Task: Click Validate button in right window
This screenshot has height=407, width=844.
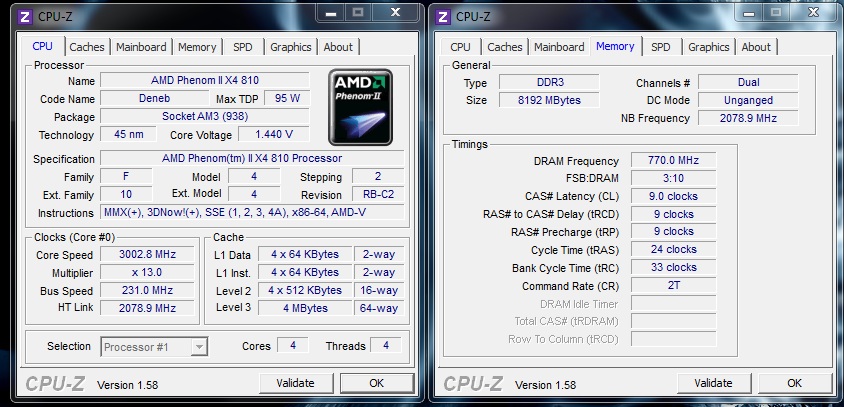Action: pyautogui.click(x=713, y=383)
